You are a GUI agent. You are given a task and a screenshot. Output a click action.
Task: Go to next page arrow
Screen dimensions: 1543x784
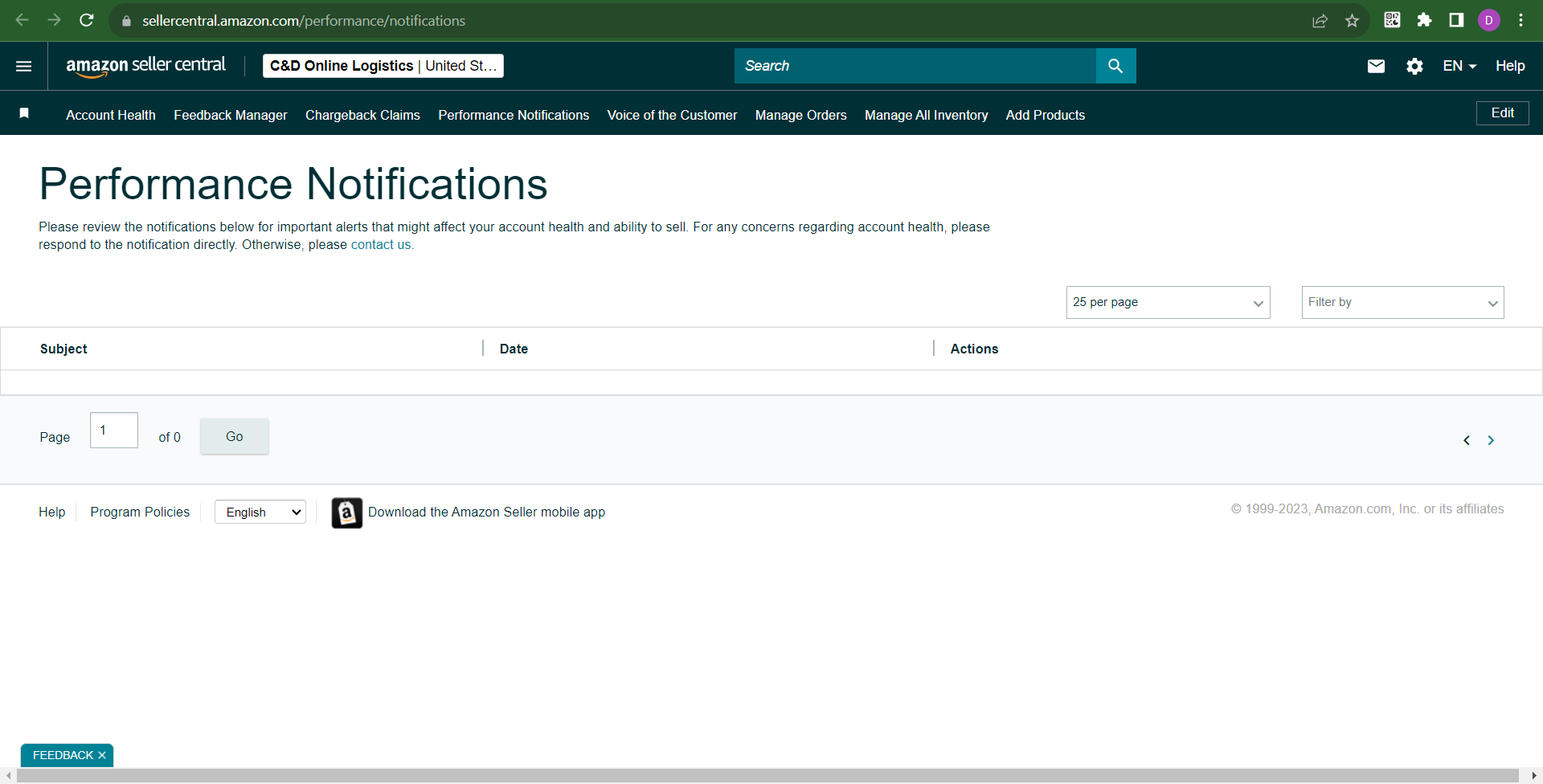(x=1491, y=440)
